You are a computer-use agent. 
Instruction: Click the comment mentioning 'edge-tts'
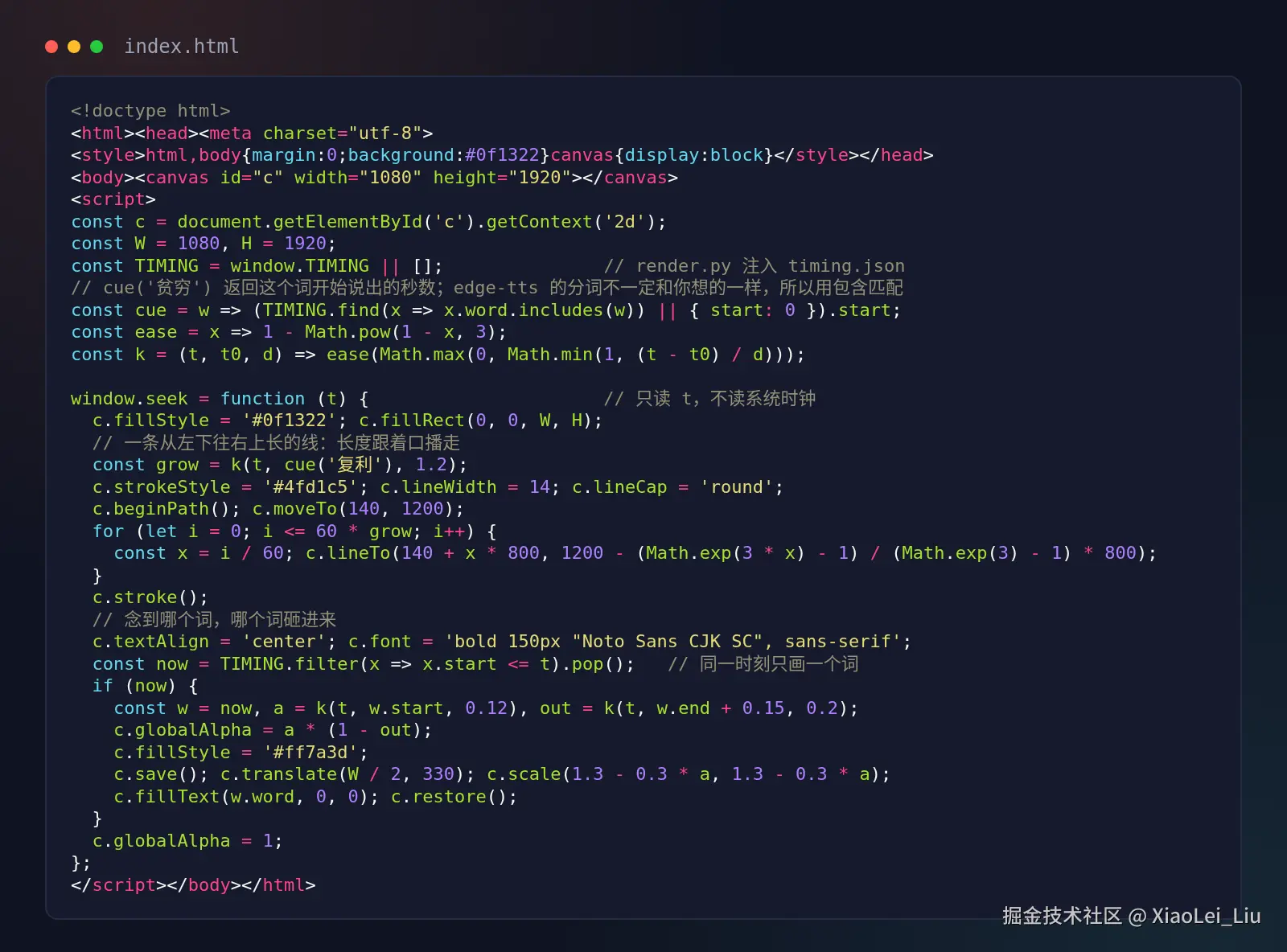[x=487, y=288]
